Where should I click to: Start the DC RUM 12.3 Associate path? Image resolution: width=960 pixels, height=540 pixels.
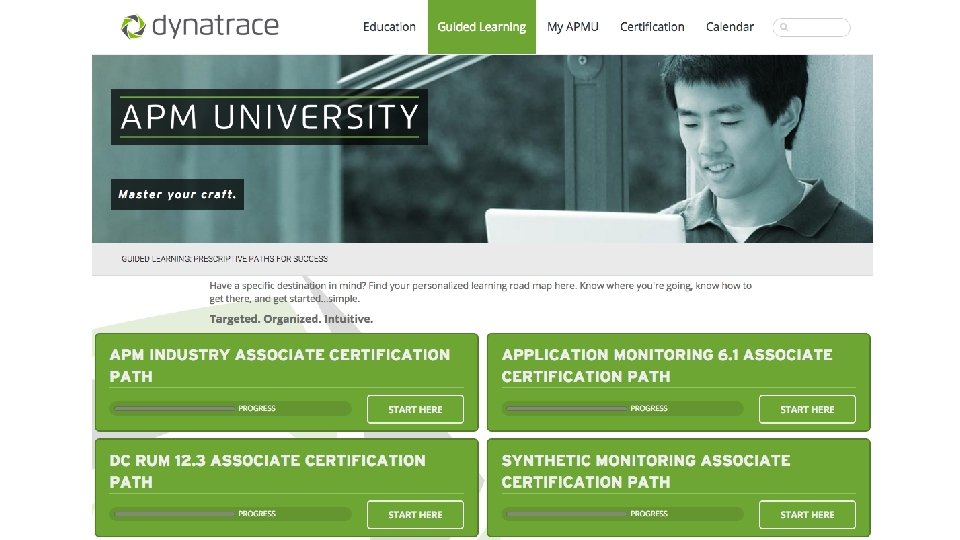pyautogui.click(x=415, y=514)
